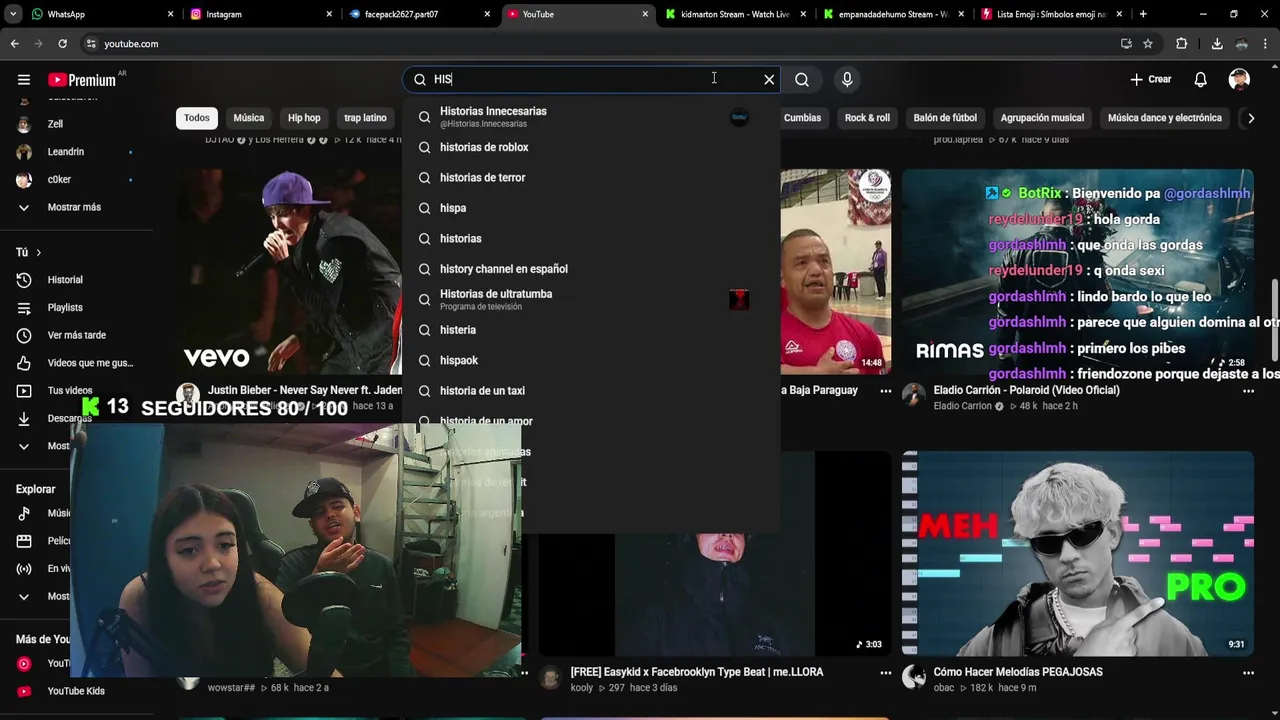
Task: Open options menu for Cómo Hacer Melodías video
Action: coord(1249,673)
